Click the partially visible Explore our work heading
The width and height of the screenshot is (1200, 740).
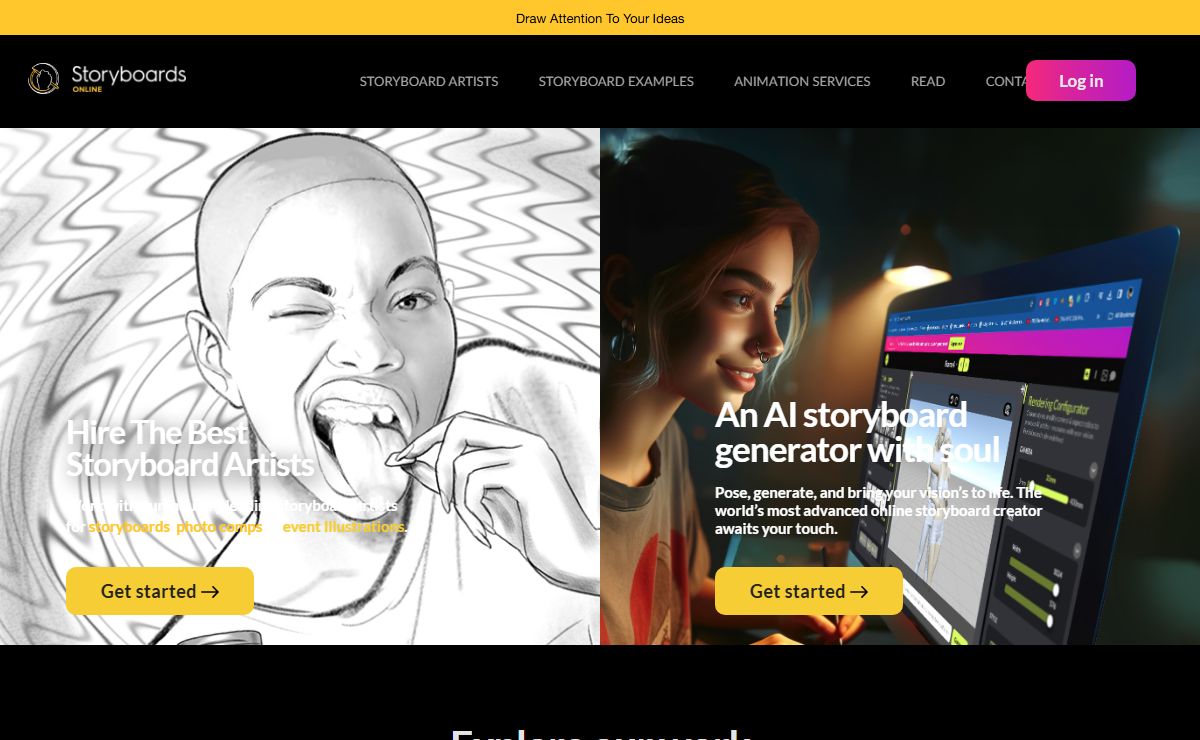(600, 733)
